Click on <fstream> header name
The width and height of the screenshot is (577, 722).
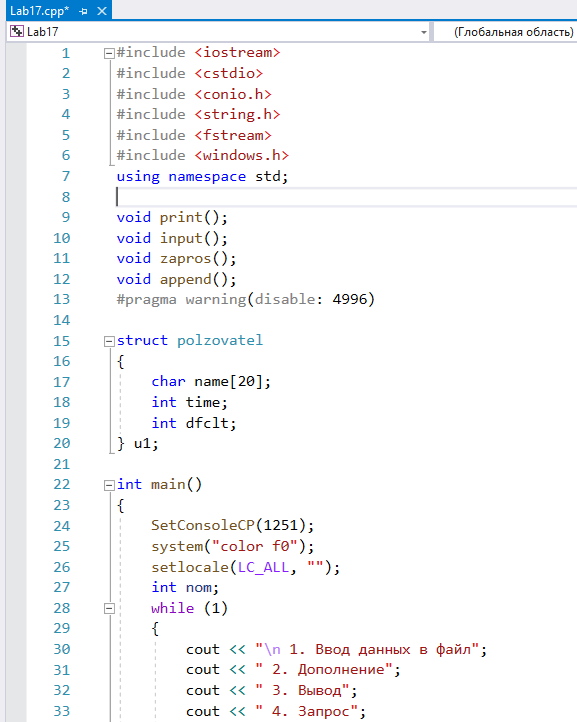coord(233,135)
